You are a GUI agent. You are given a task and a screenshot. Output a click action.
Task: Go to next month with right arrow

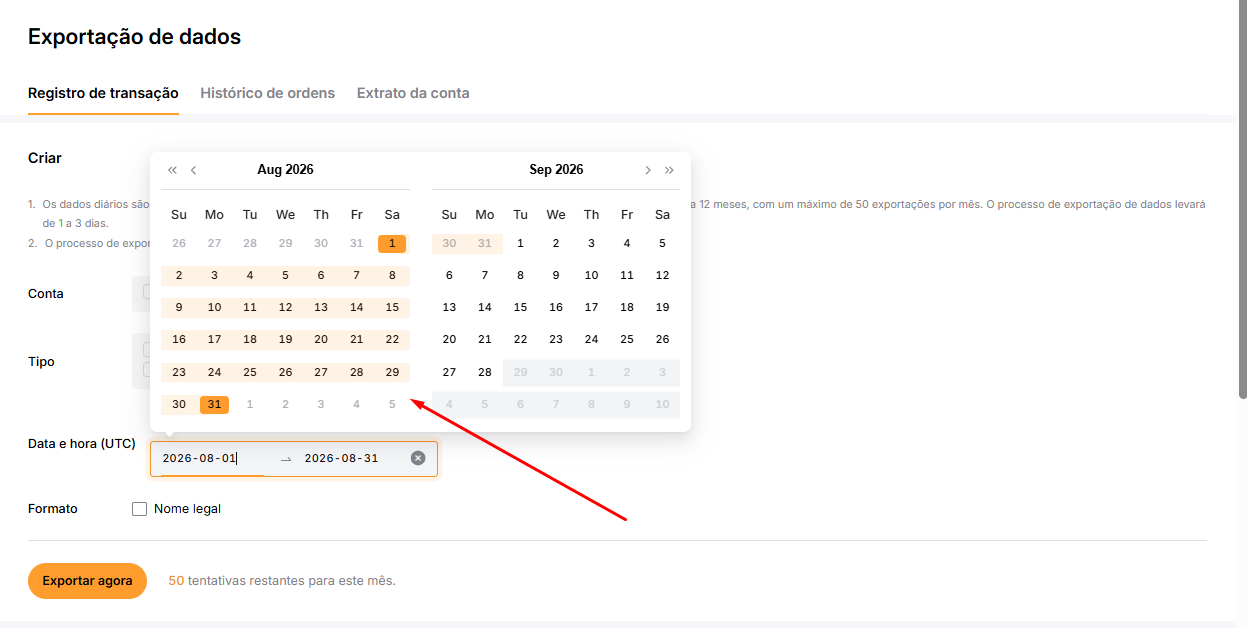[x=648, y=170]
